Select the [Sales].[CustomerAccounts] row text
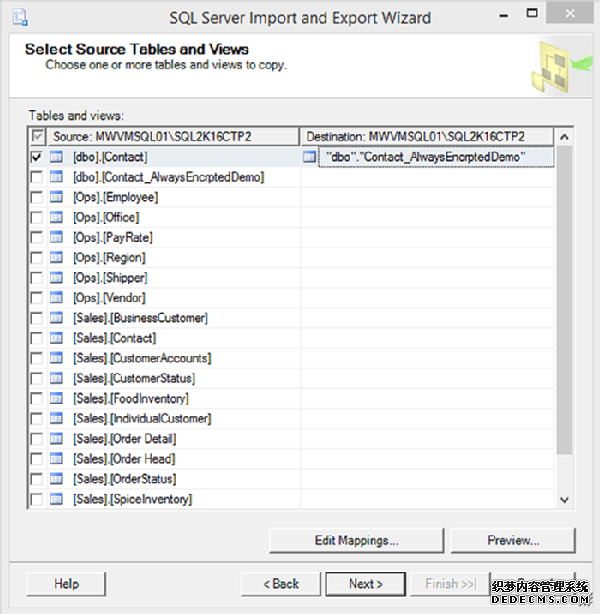The height and width of the screenshot is (614, 600). (142, 358)
